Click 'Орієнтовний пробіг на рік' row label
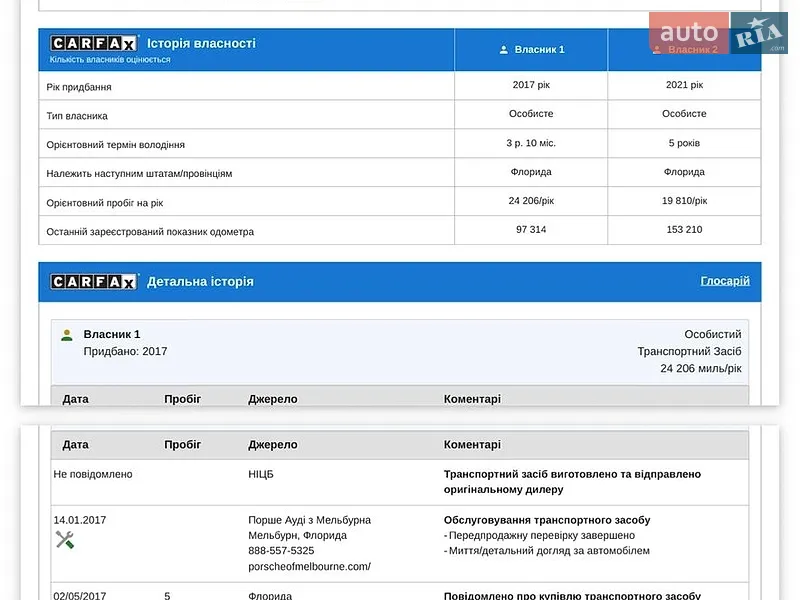This screenshot has height=600, width=800. pos(105,203)
